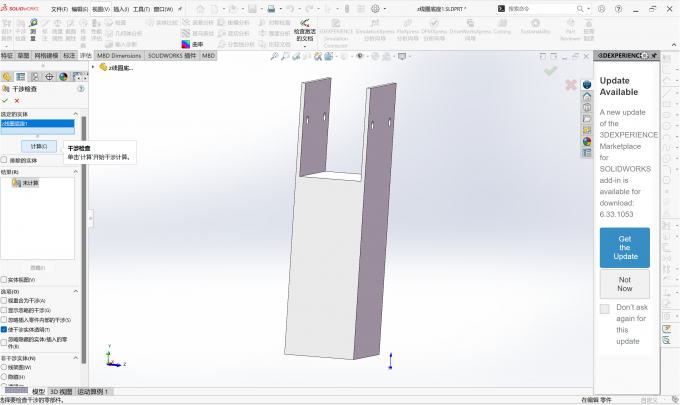Image resolution: width=680 pixels, height=405 pixels.
Task: Open the Check Active Document dropdown arrow
Action: [x=304, y=46]
